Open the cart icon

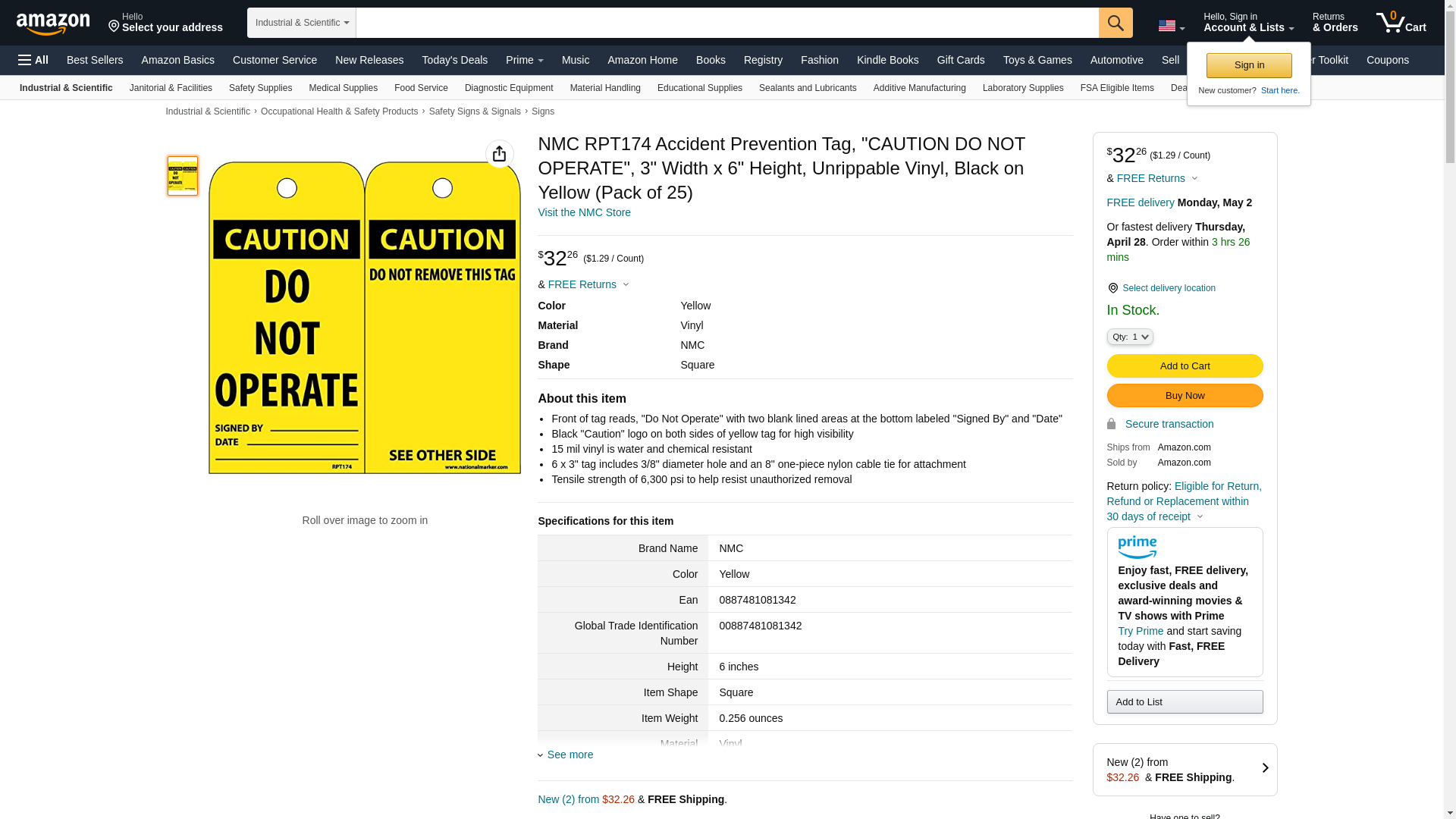(1401, 23)
